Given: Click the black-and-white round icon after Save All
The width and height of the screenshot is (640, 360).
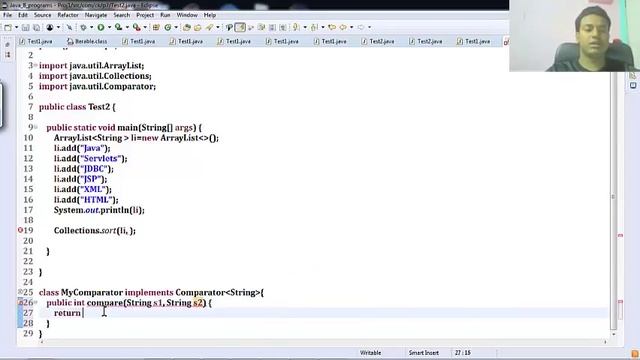Looking at the screenshot, I should (x=50, y=27).
